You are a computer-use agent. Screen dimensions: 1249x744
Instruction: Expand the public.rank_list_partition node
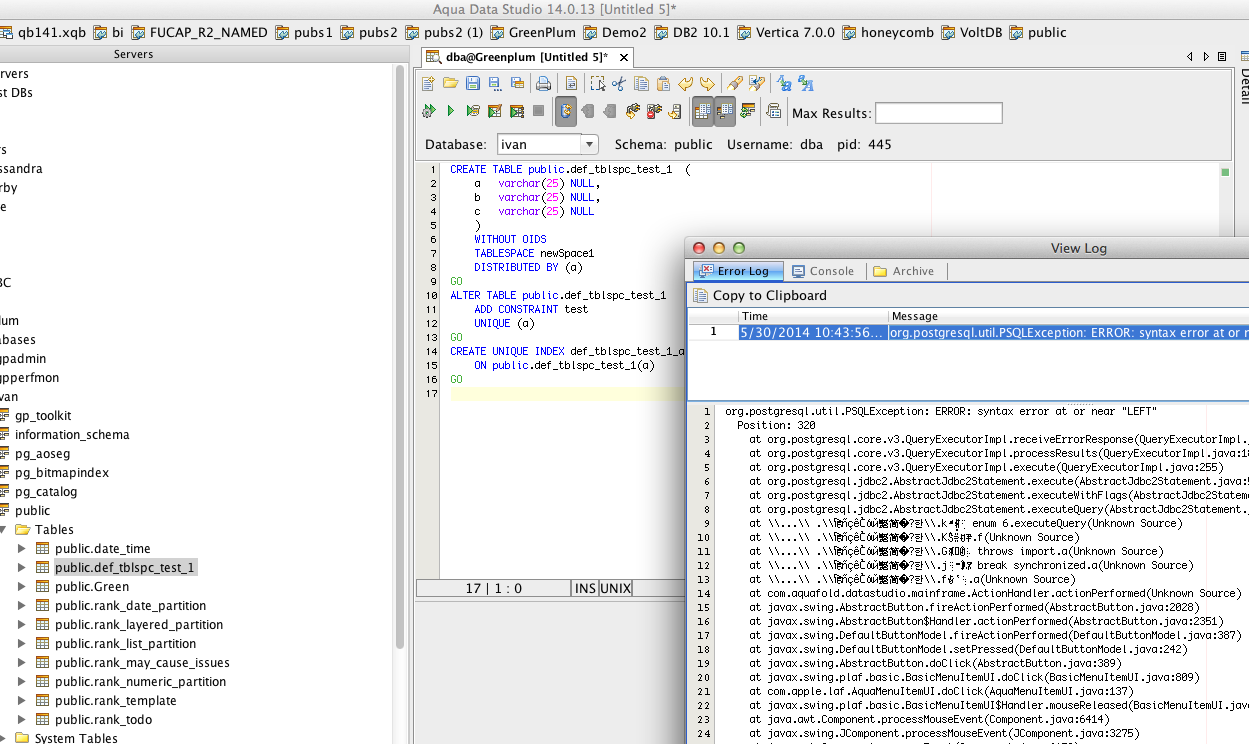click(22, 643)
